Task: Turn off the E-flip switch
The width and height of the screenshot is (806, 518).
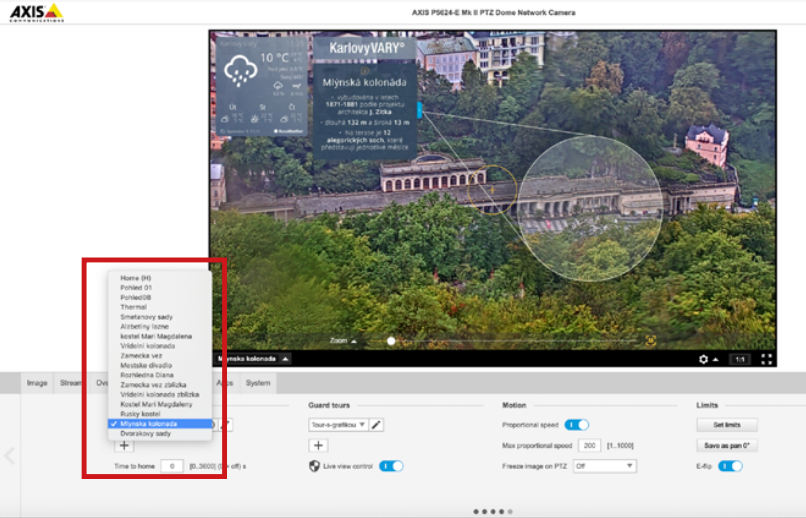Action: coord(730,466)
